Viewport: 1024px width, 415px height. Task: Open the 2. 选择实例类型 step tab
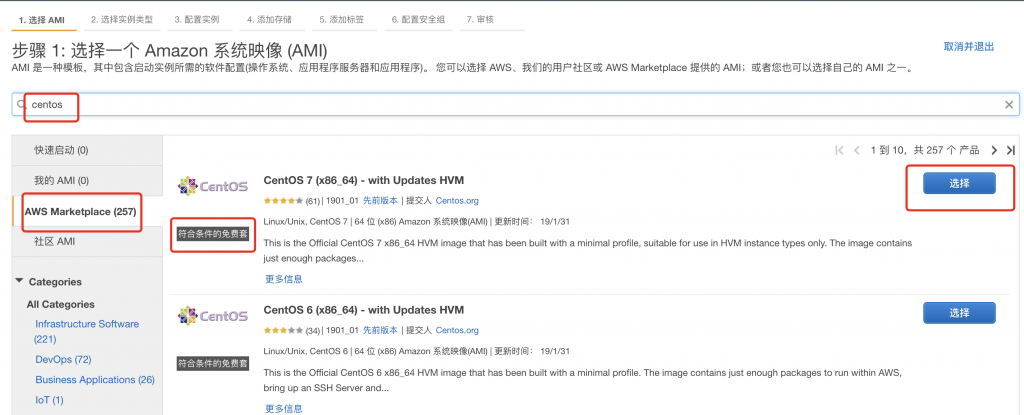tap(122, 20)
